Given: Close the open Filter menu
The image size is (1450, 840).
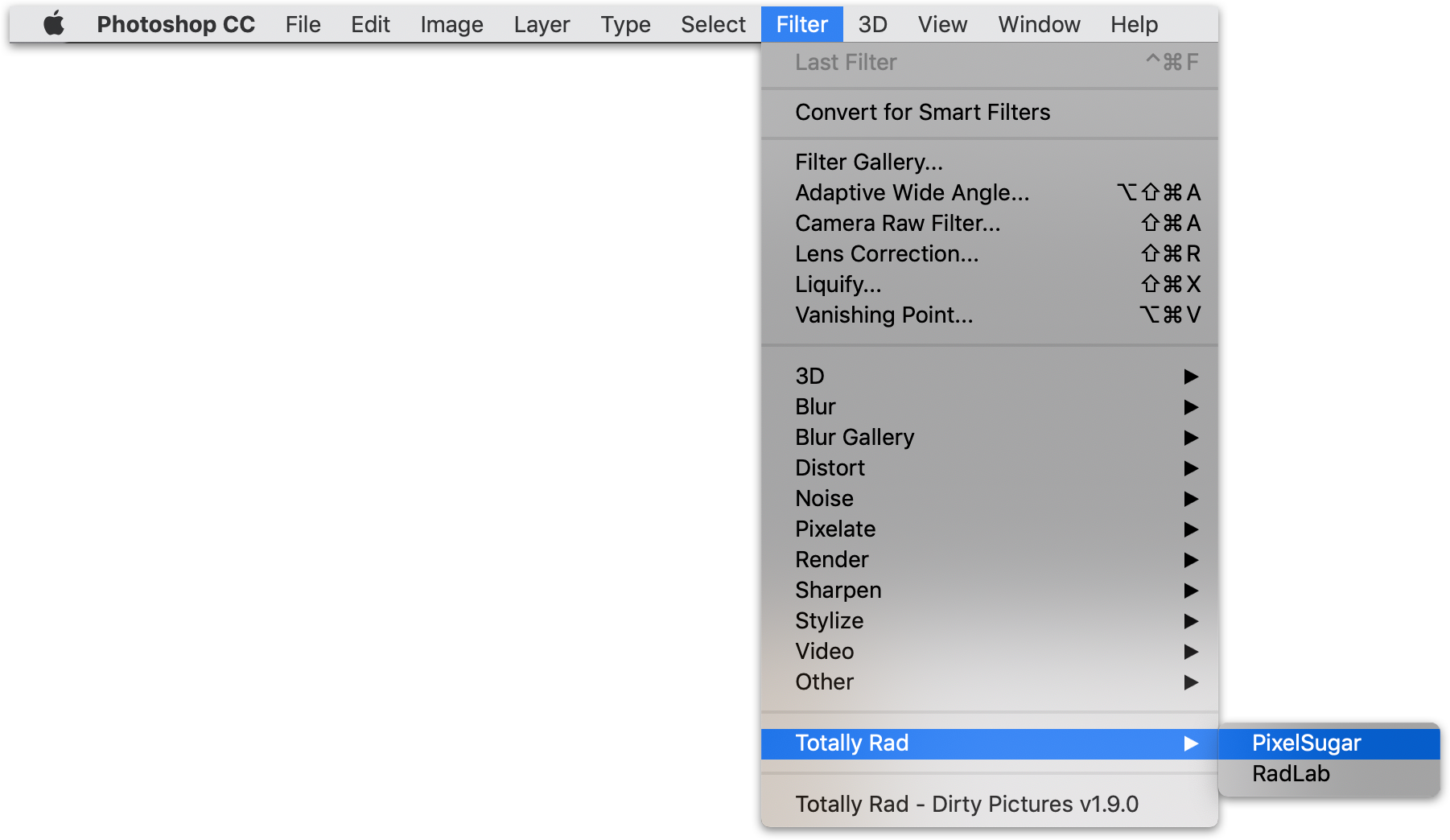Looking at the screenshot, I should click(801, 24).
